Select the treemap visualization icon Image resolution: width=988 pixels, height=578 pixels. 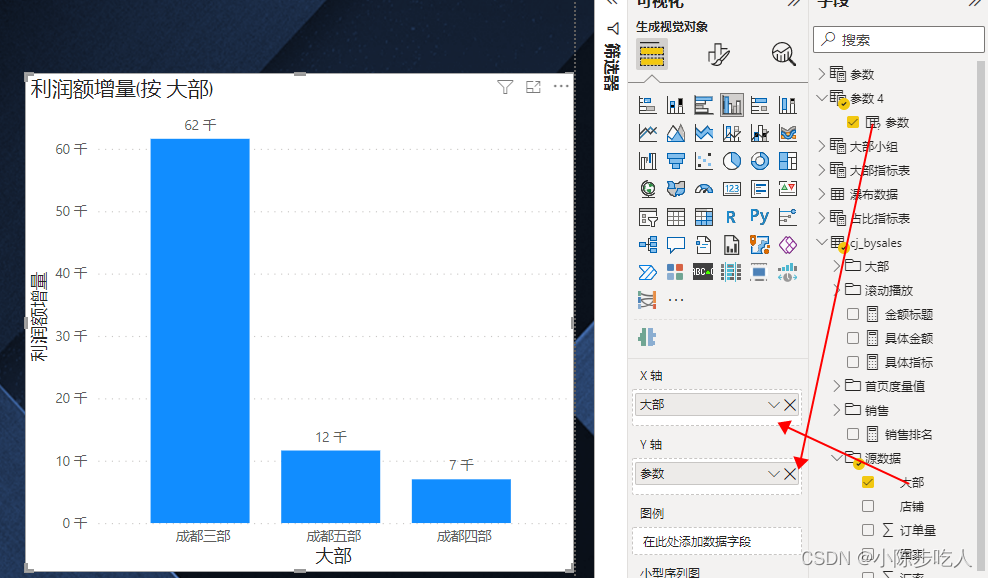789,161
